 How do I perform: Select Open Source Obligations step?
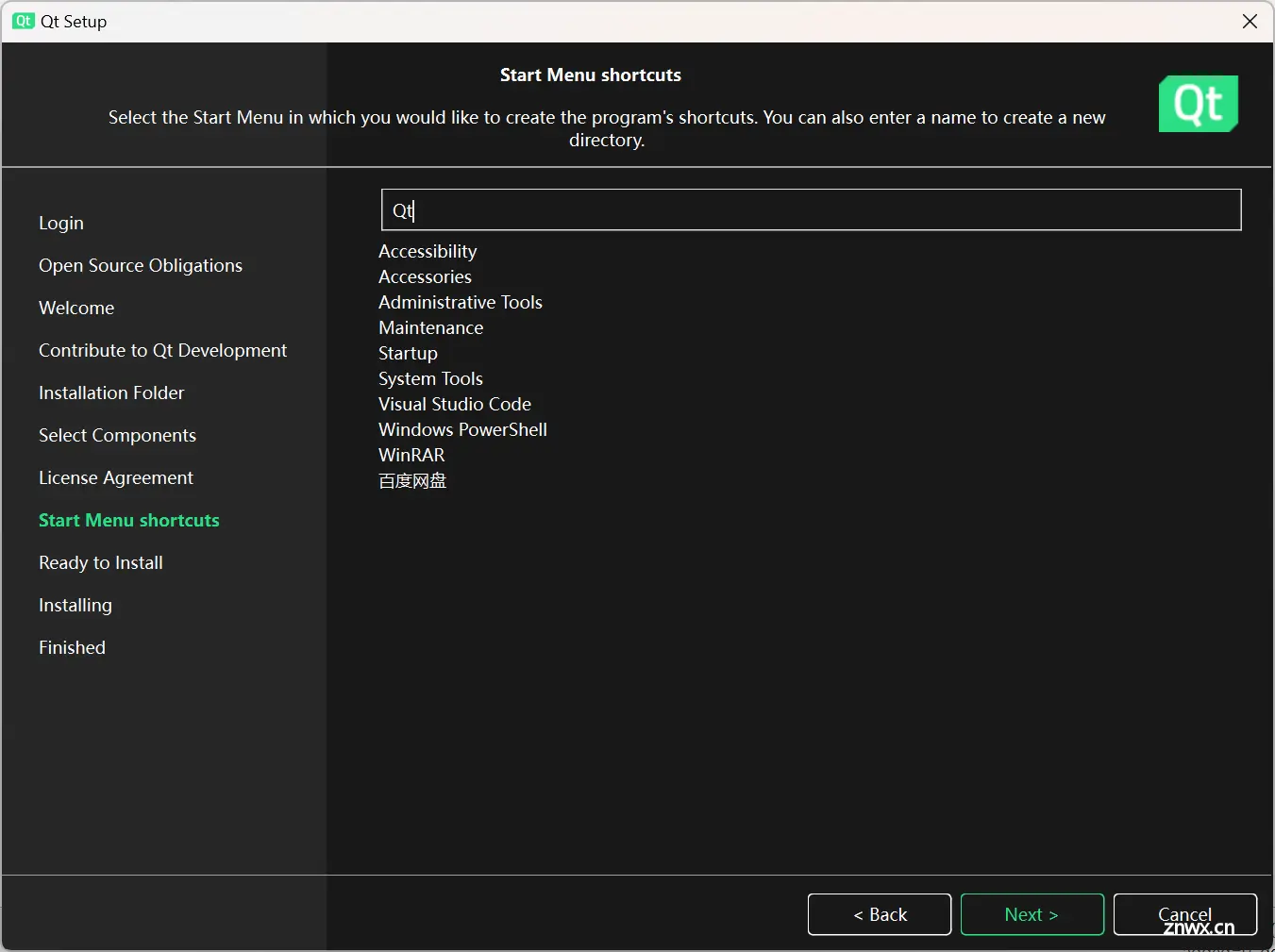[141, 265]
